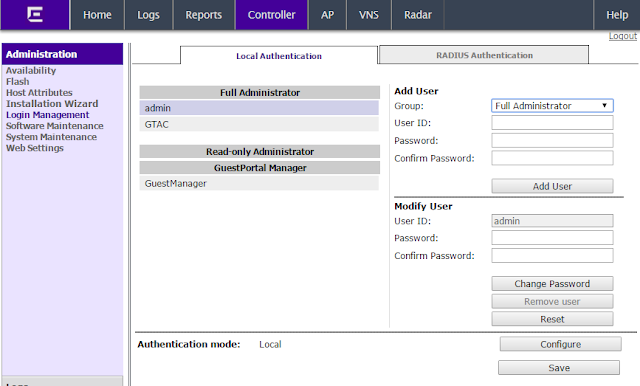Screen dimensions: 640x386
Task: Select the admin user in the list
Action: click(259, 108)
